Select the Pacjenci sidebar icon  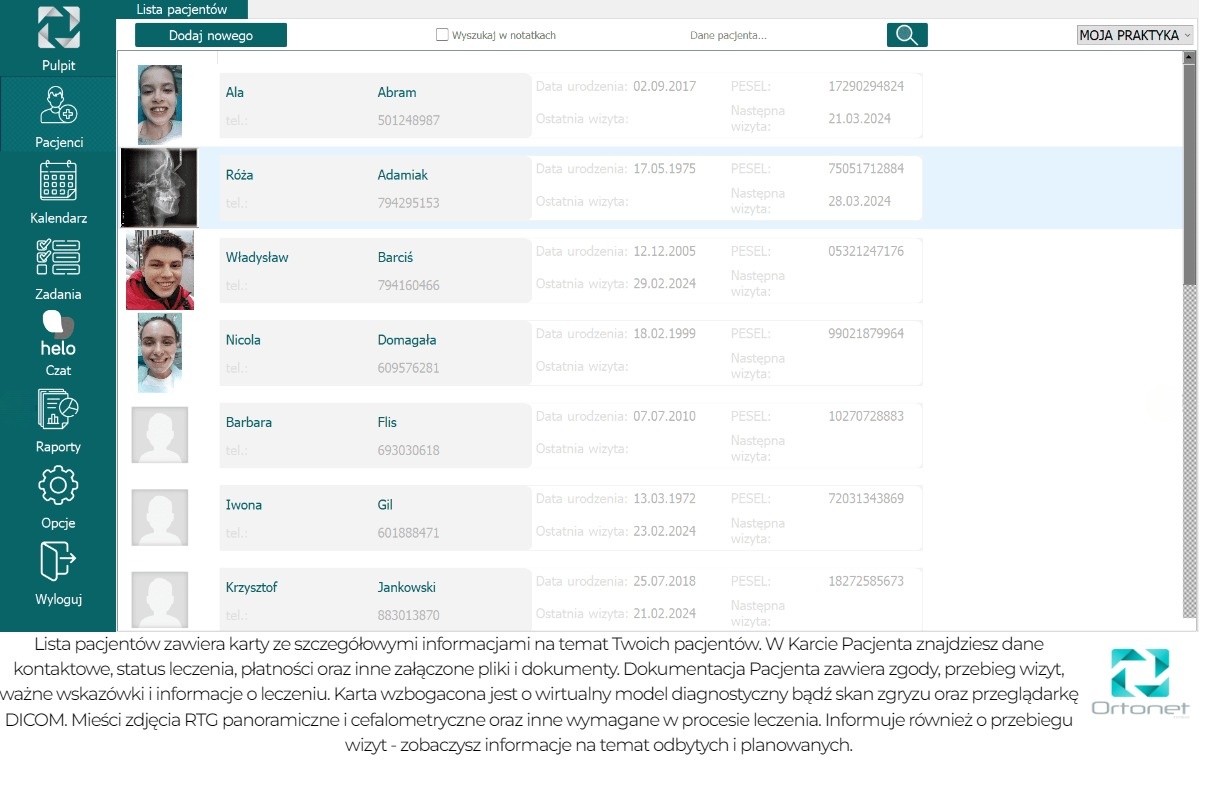pyautogui.click(x=58, y=105)
